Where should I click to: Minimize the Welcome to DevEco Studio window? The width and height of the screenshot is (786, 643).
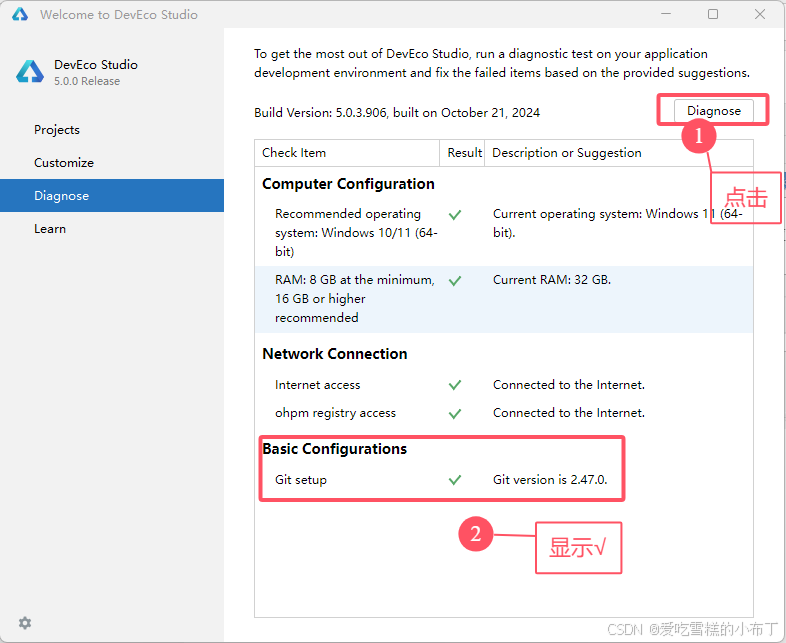[666, 14]
